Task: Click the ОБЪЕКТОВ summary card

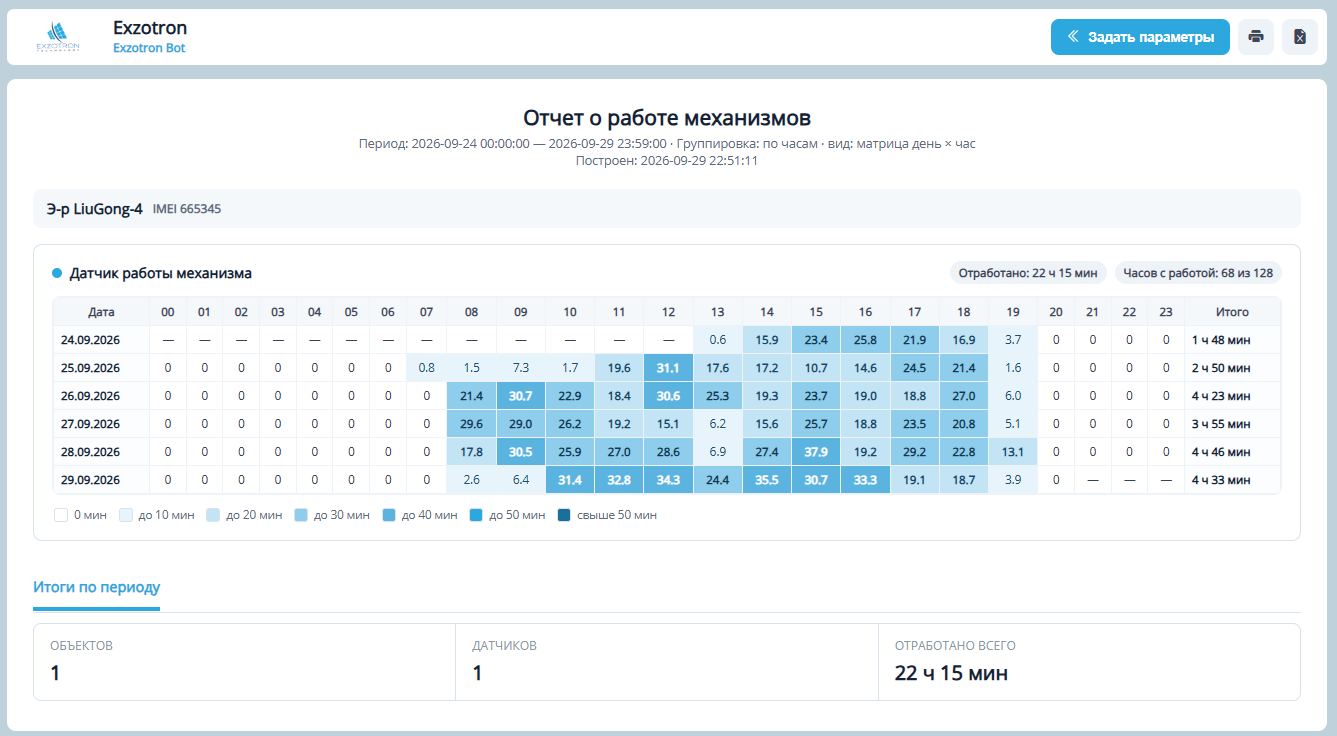Action: [x=244, y=662]
